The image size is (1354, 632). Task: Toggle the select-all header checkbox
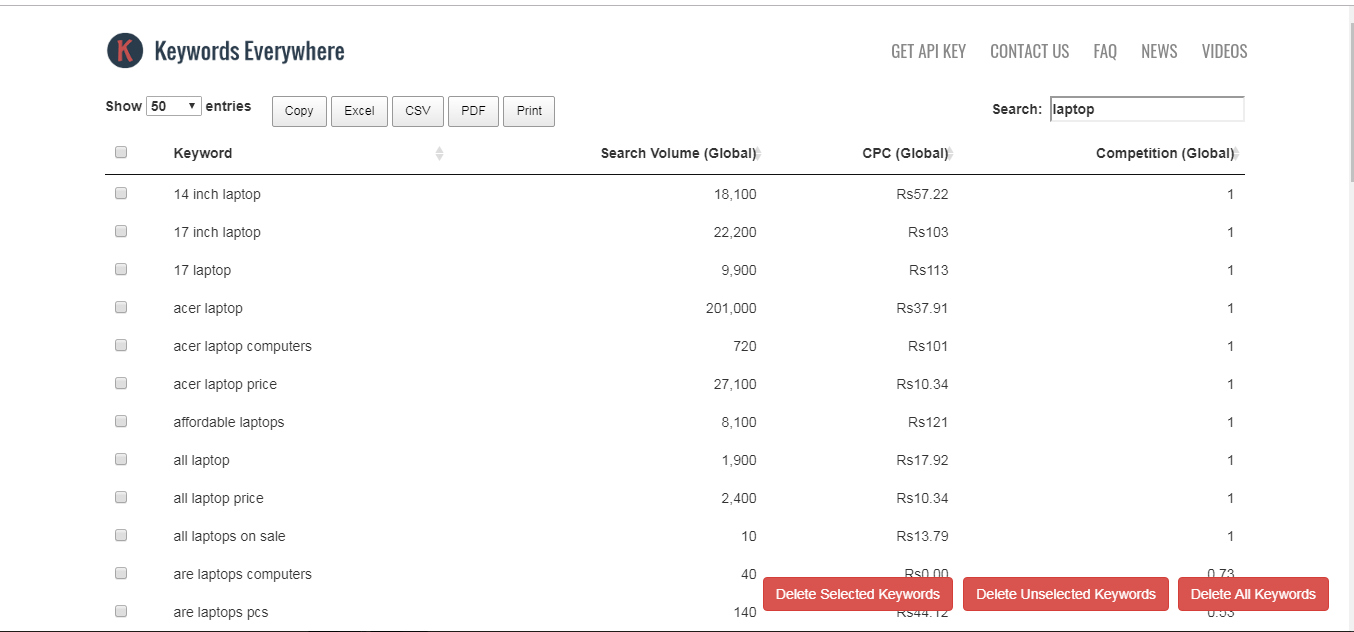[121, 153]
